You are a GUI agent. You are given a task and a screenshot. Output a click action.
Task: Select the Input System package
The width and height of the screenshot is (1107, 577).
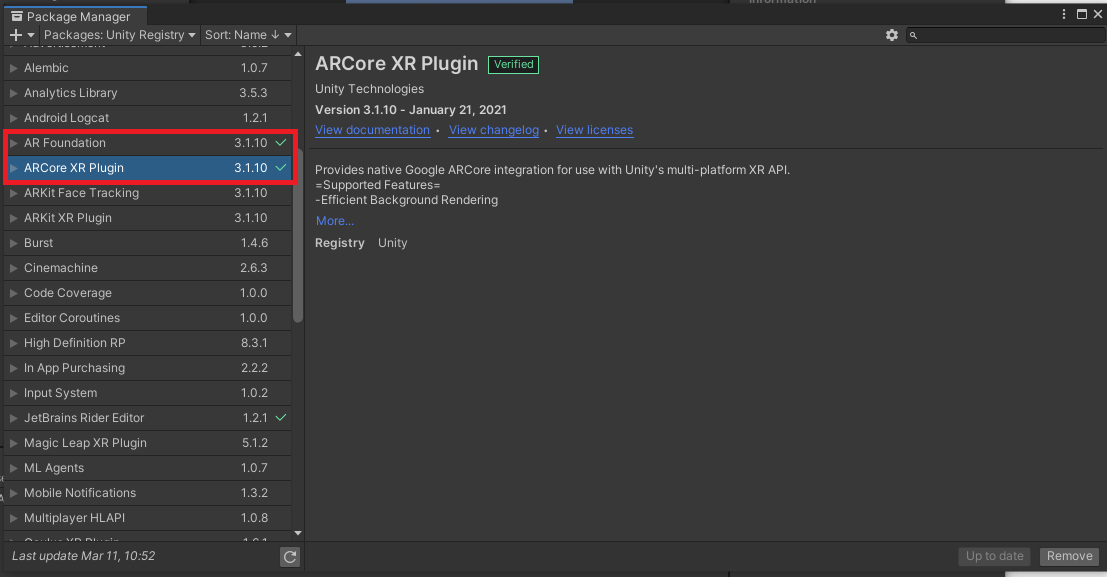[148, 393]
